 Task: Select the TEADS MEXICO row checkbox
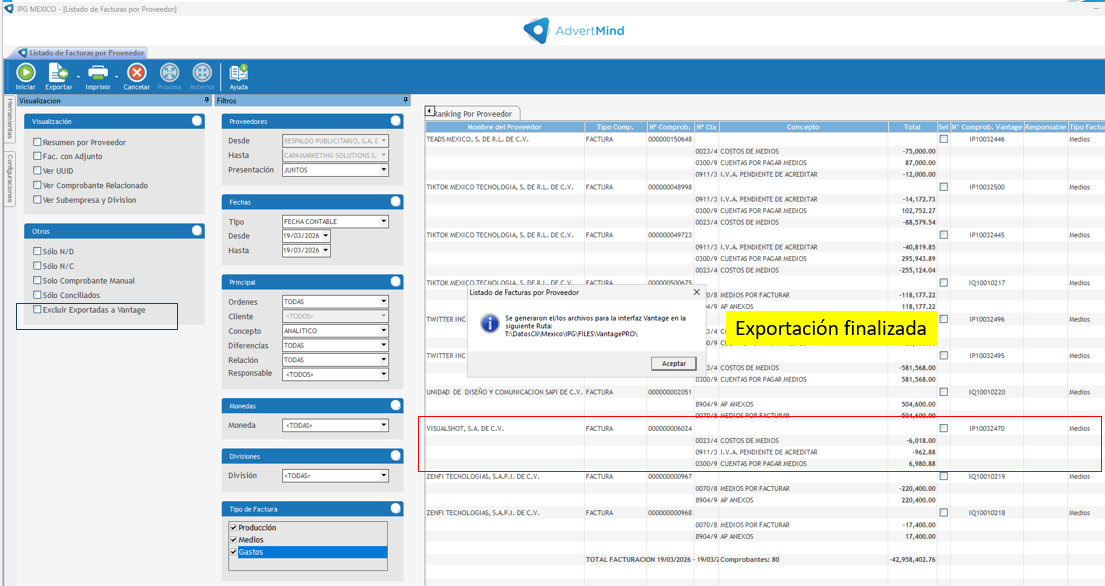click(x=944, y=139)
